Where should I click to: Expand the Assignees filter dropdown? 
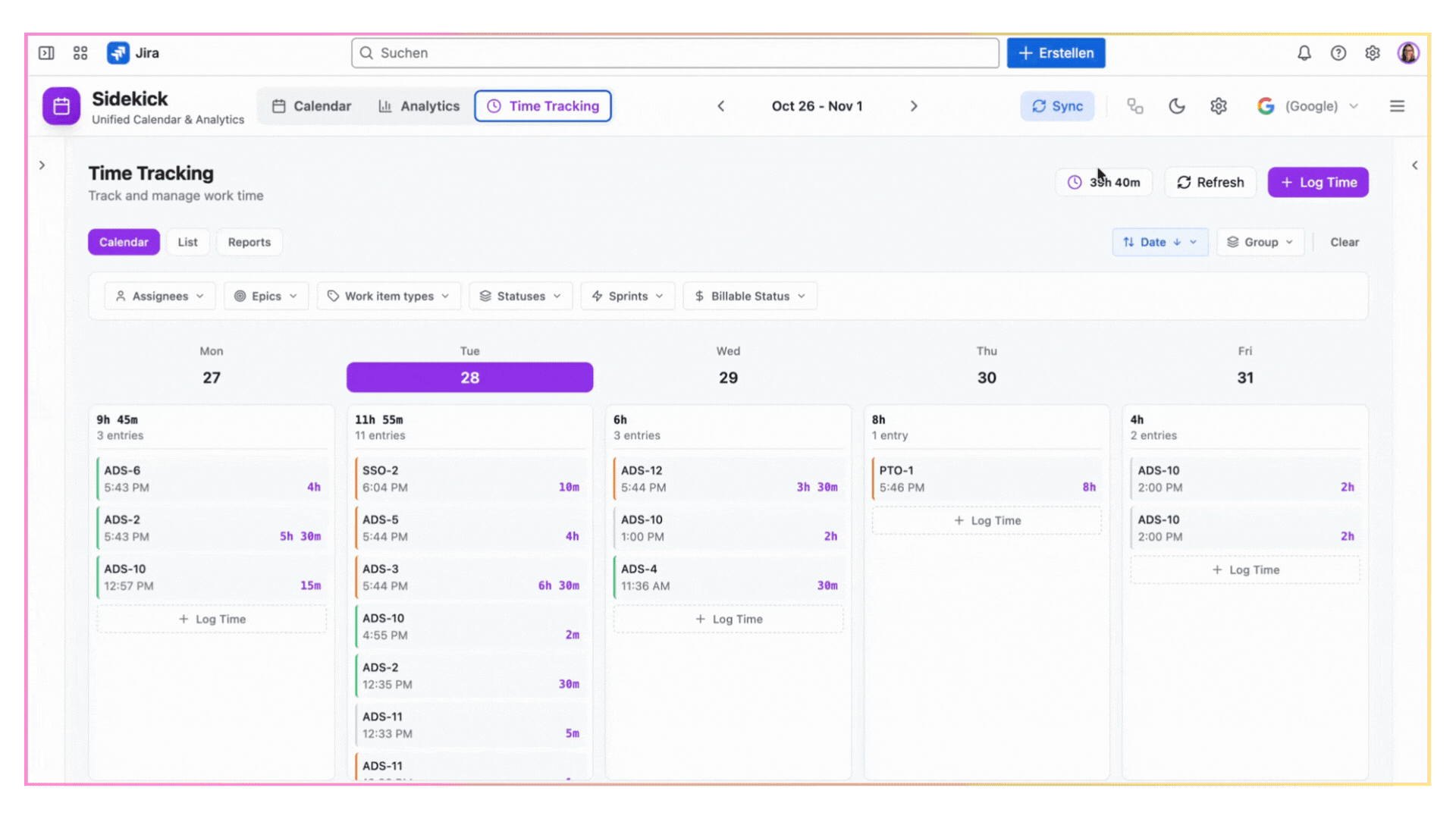[x=160, y=296]
